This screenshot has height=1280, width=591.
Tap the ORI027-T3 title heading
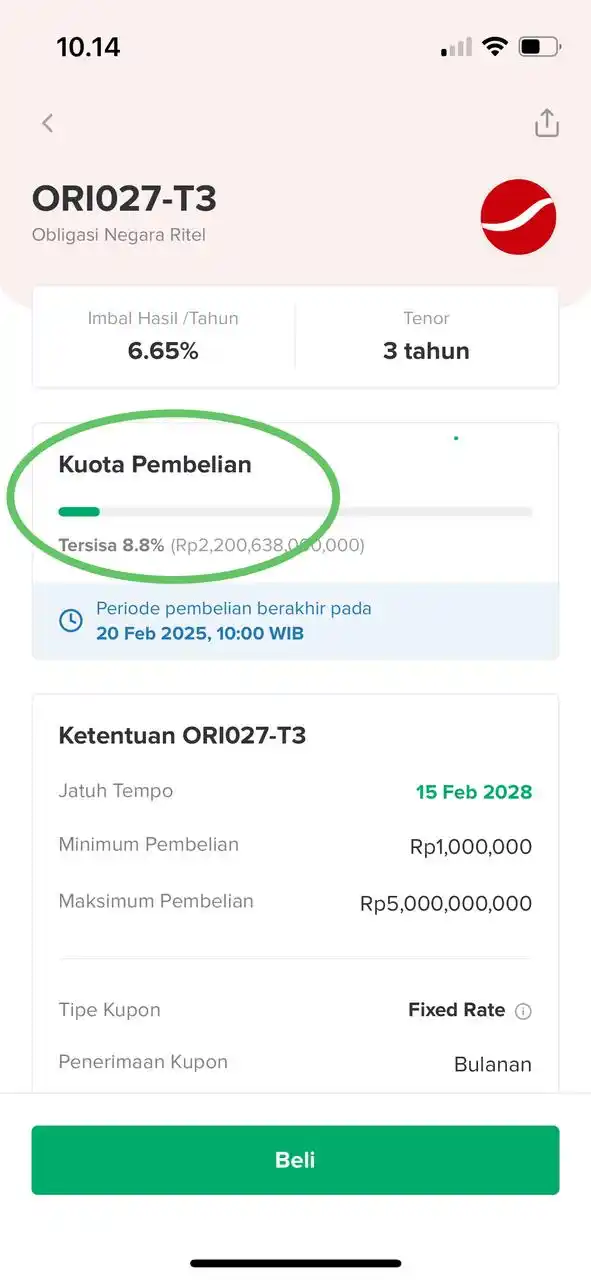coord(125,199)
